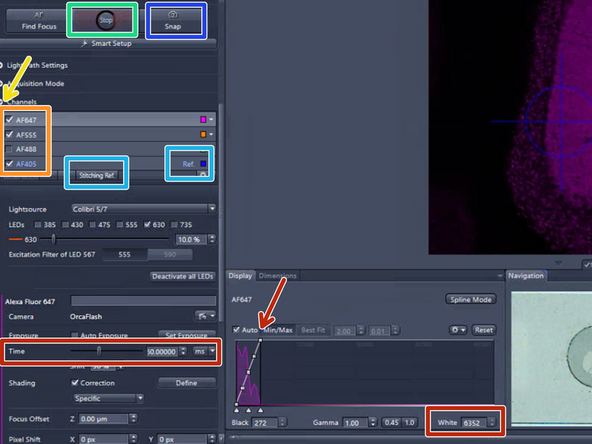Open the Display panel options arrow
Screen dimensions: 592x444
tap(500, 276)
